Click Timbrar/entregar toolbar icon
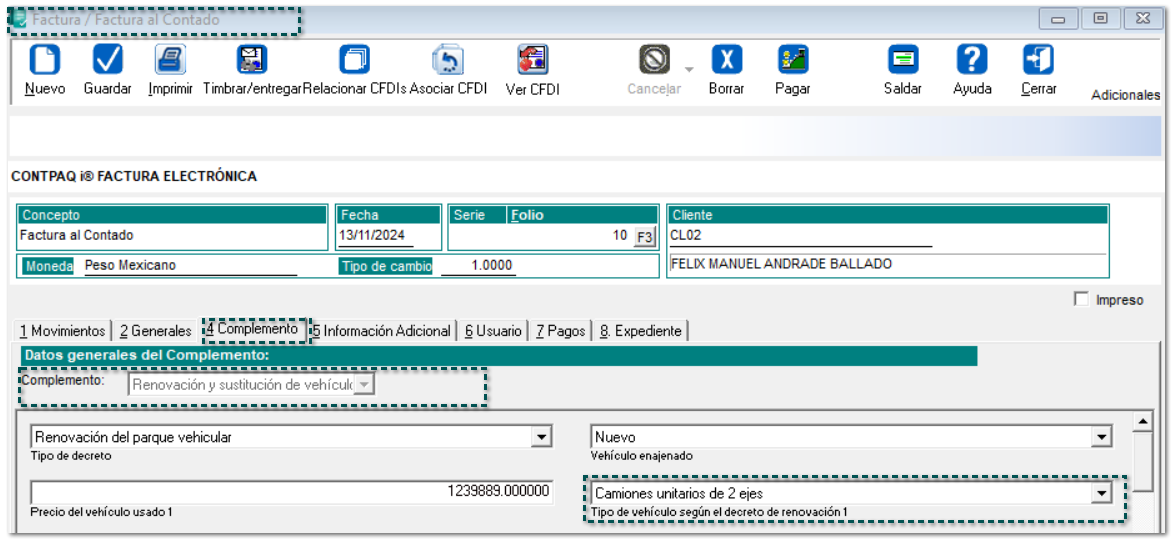The height and width of the screenshot is (542, 1174). [x=251, y=61]
